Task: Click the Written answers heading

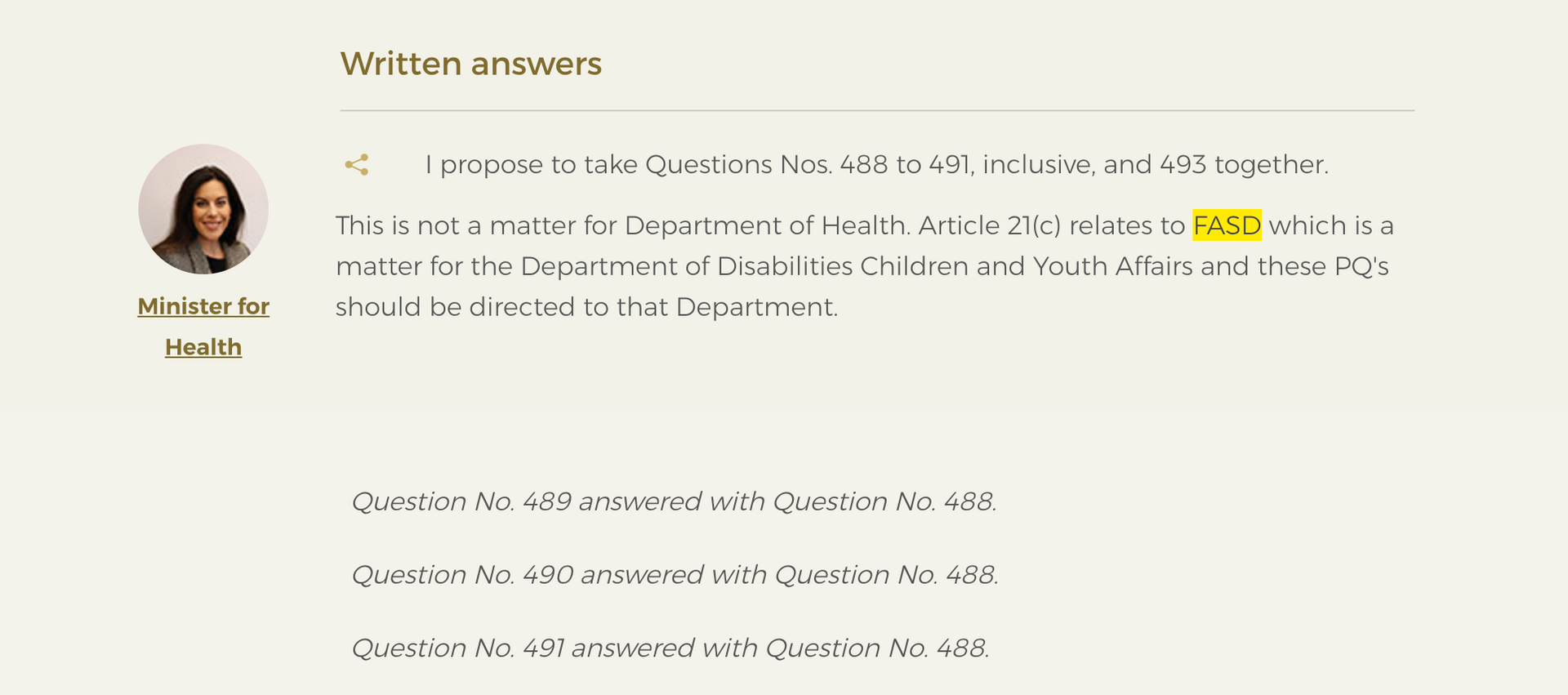Action: tap(471, 64)
